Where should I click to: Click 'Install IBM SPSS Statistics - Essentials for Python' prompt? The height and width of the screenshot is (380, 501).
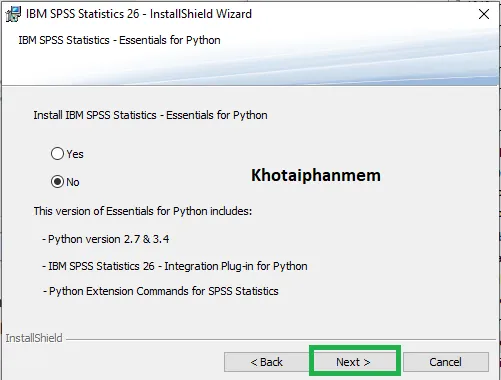[150, 115]
